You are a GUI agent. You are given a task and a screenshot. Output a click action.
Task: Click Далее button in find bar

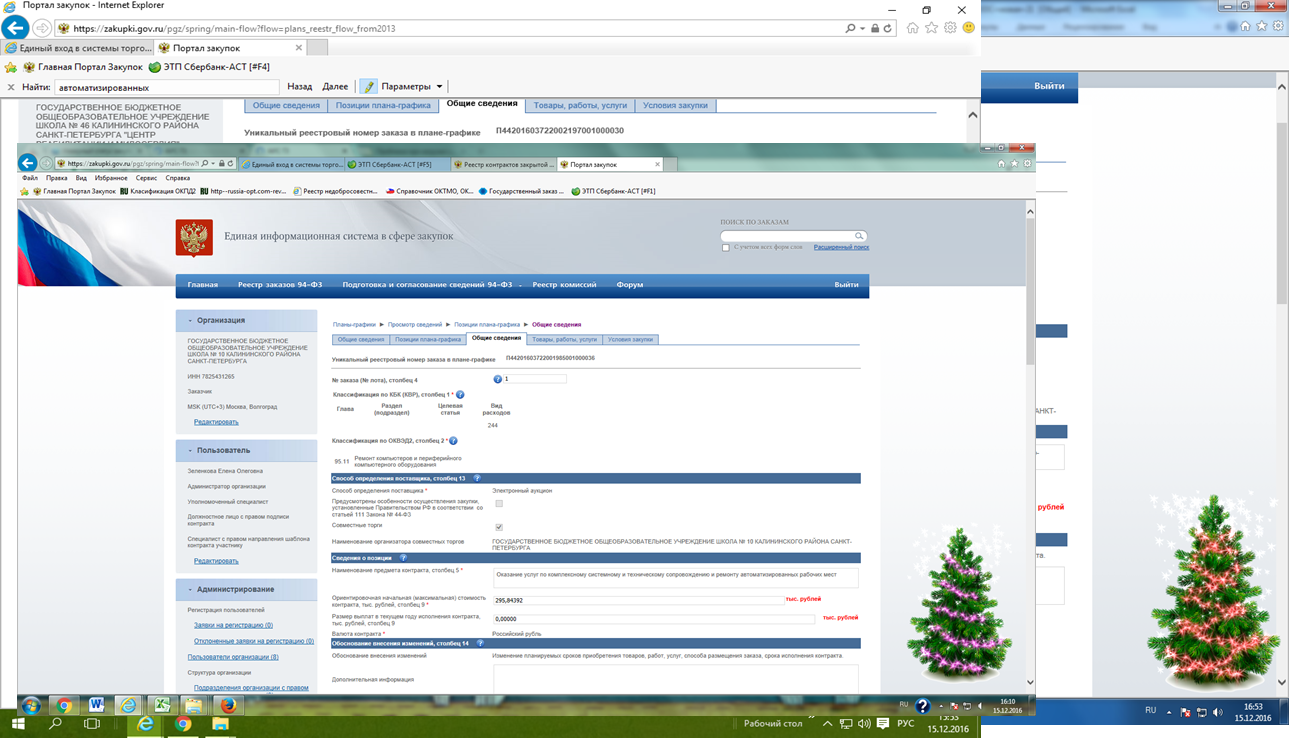click(335, 87)
